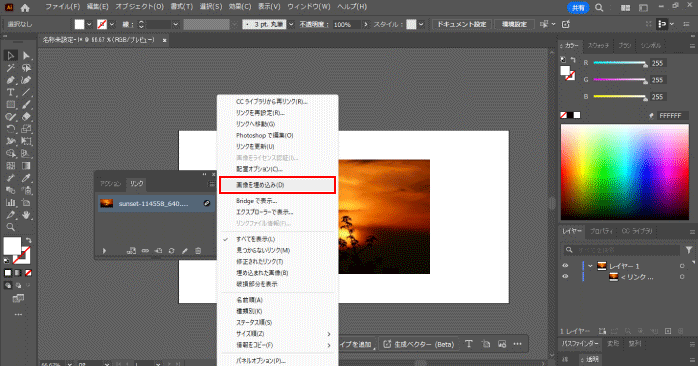
Task: Click Relink chain icon in Links panel
Action: (x=145, y=251)
